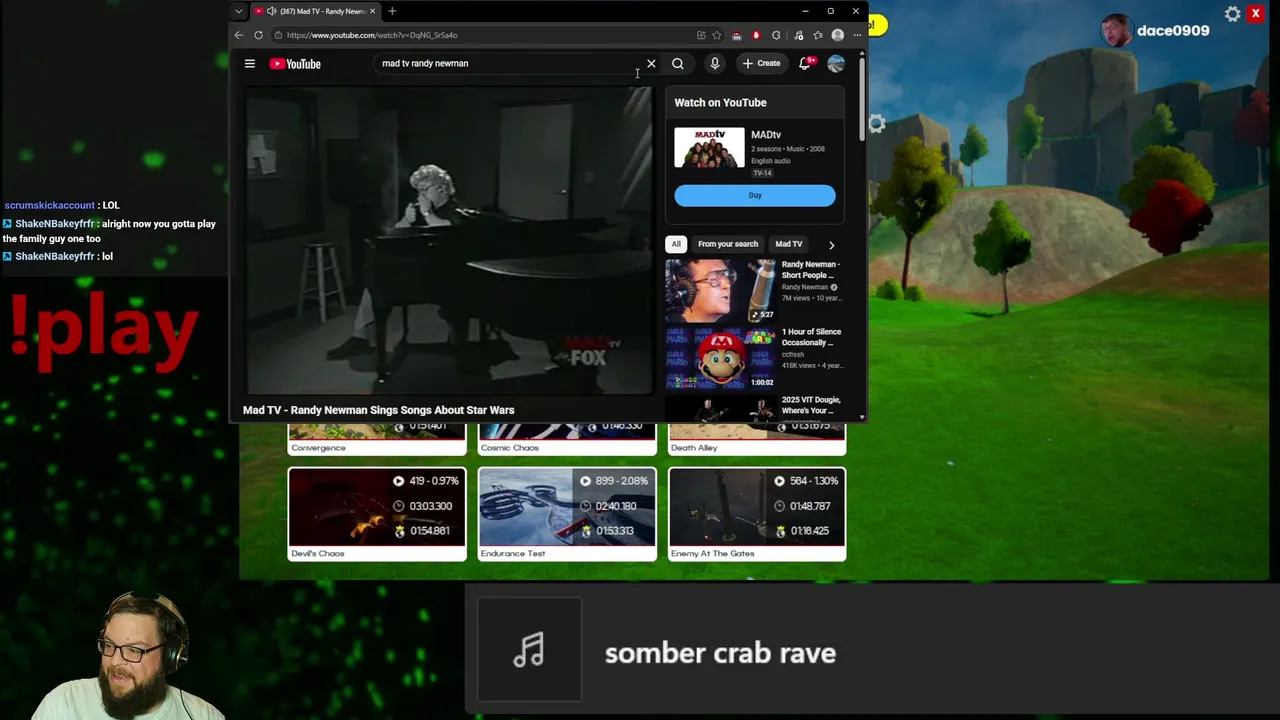Viewport: 1280px width, 720px height.
Task: Submit search with the magnifier icon
Action: (x=678, y=63)
